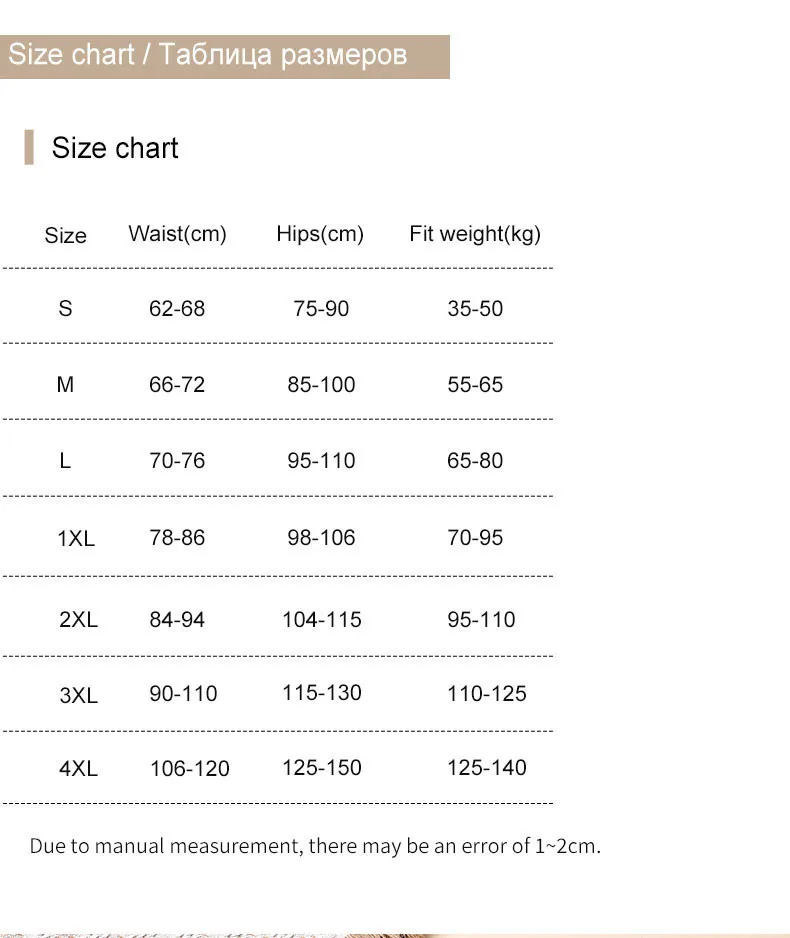This screenshot has width=790, height=938.
Task: Click the 2XL size row label
Action: pos(78,619)
